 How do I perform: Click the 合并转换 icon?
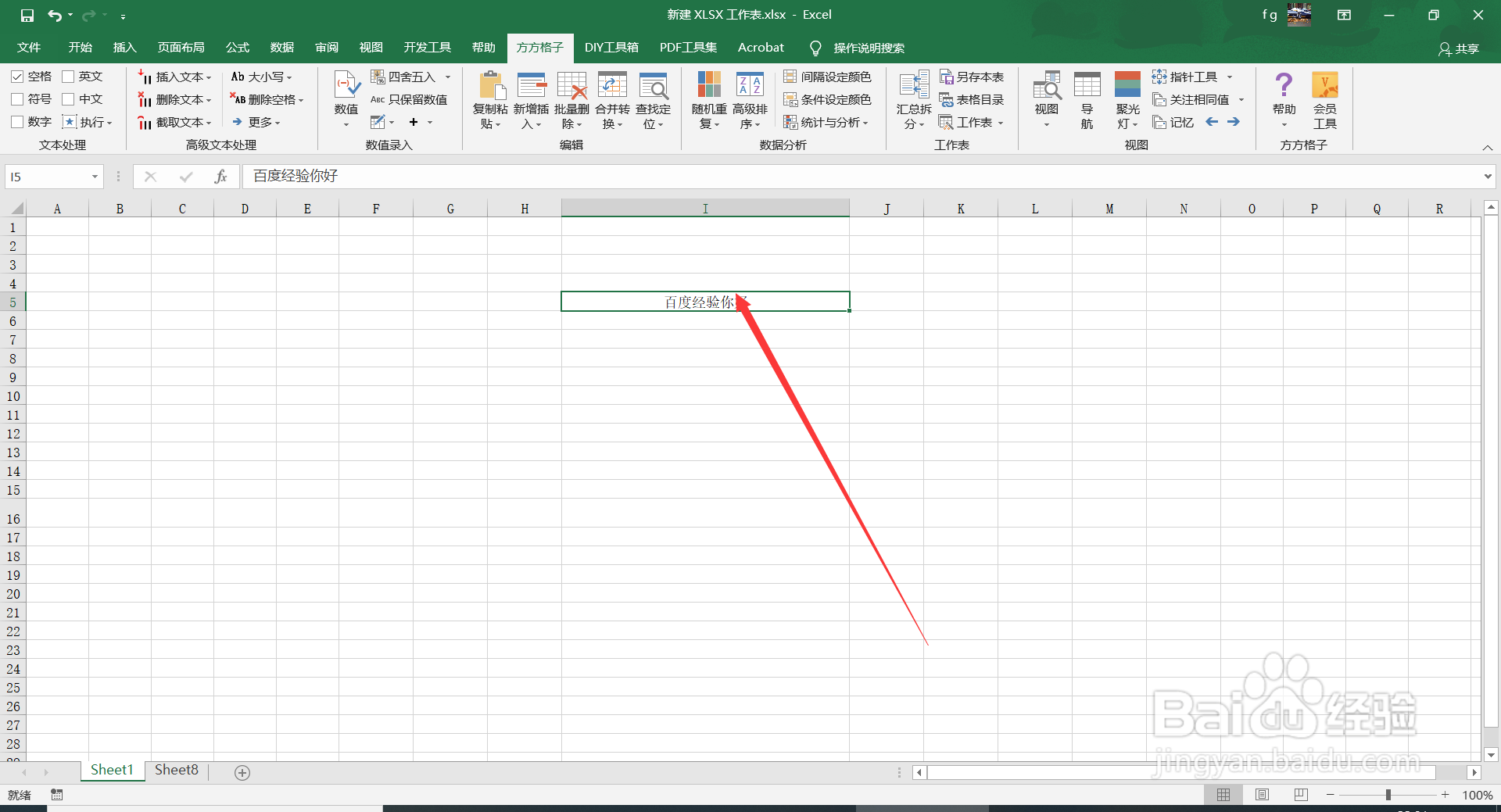[x=613, y=84]
